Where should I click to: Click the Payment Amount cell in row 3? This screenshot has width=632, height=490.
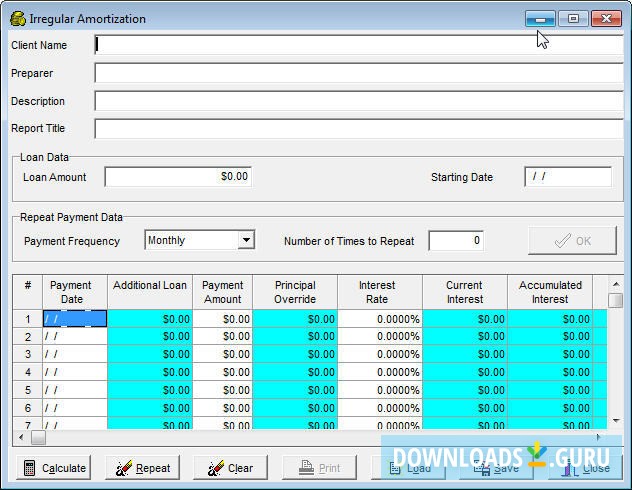pyautogui.click(x=222, y=354)
